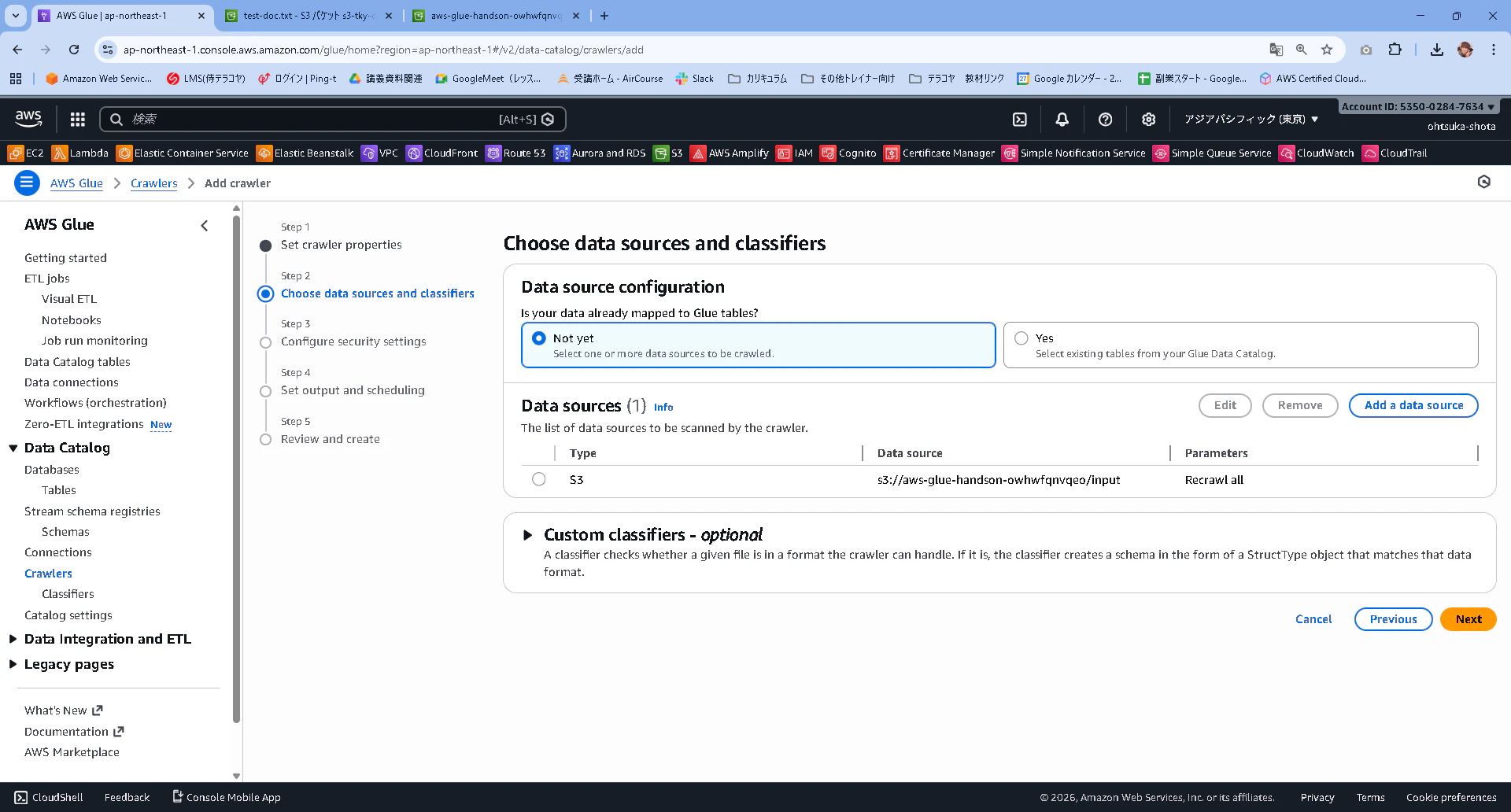Select the S3 data source row radio

[538, 479]
